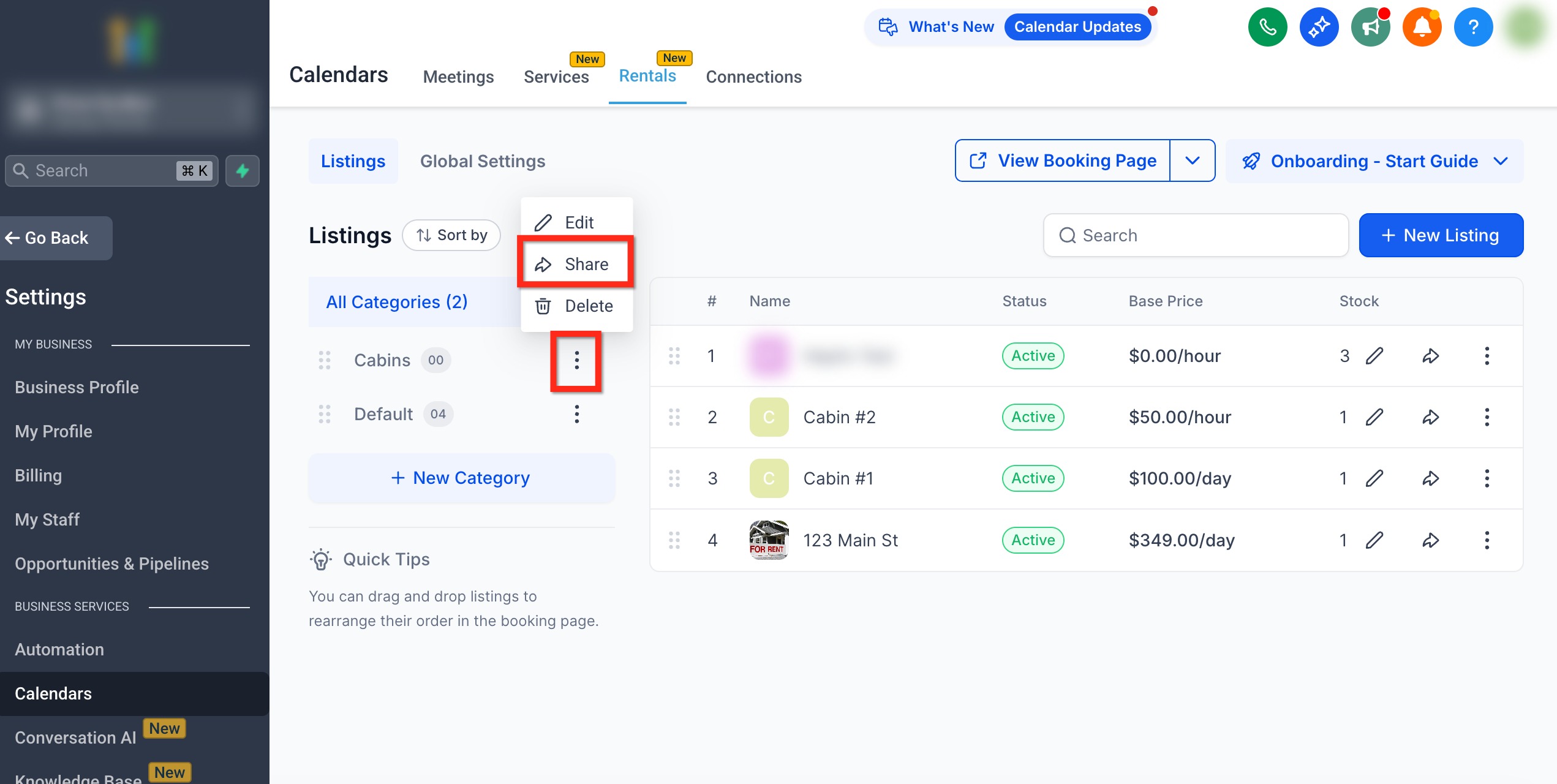Viewport: 1557px width, 784px height.
Task: Open the Sort by dropdown
Action: [451, 235]
